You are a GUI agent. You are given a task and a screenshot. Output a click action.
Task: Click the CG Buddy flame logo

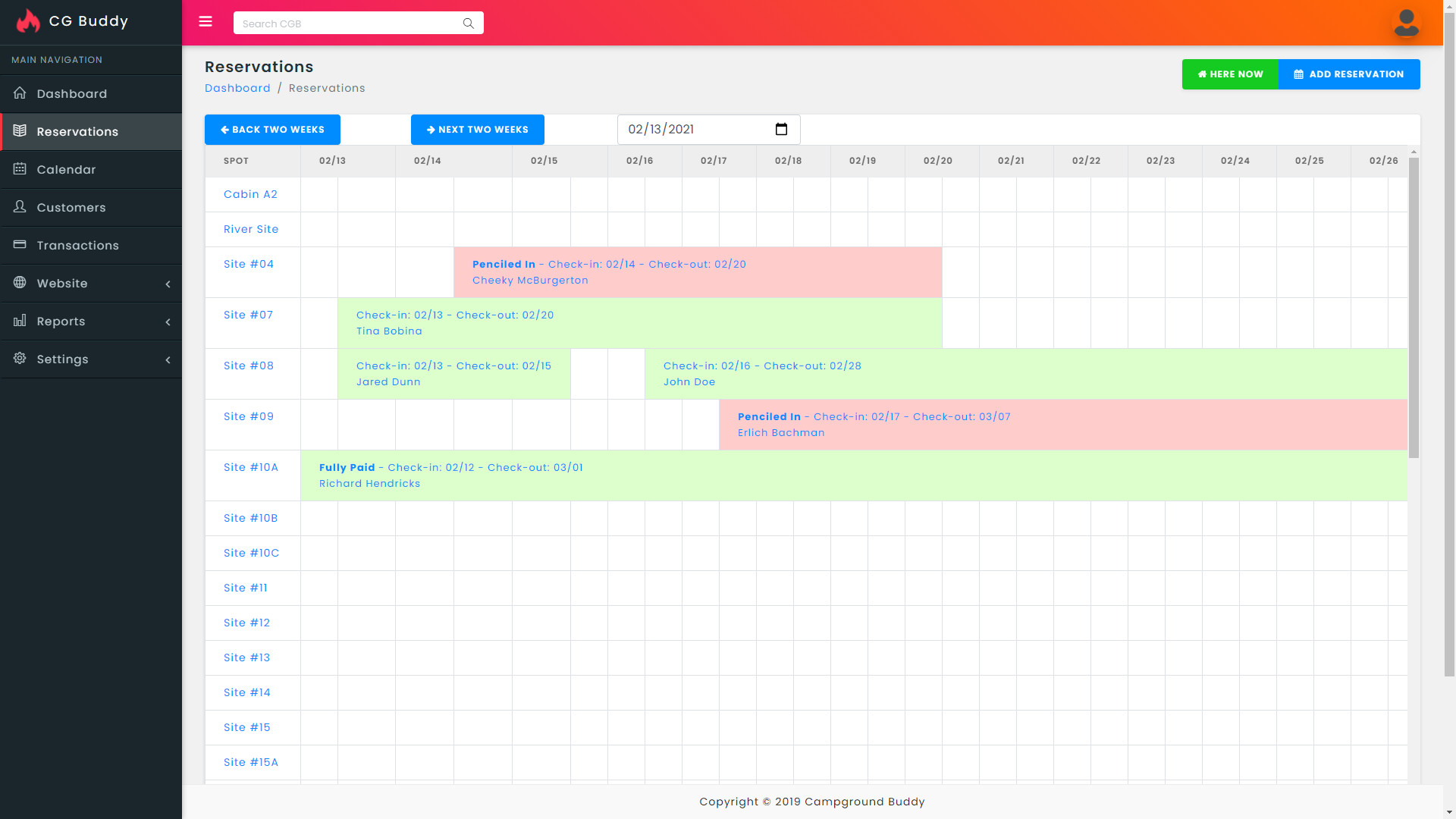(x=28, y=21)
